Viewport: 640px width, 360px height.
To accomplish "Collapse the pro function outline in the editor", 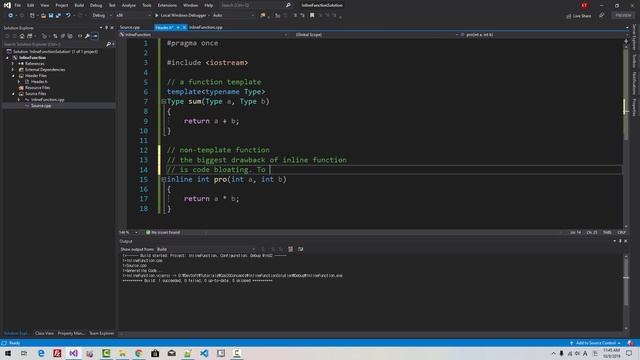I will coord(164,179).
